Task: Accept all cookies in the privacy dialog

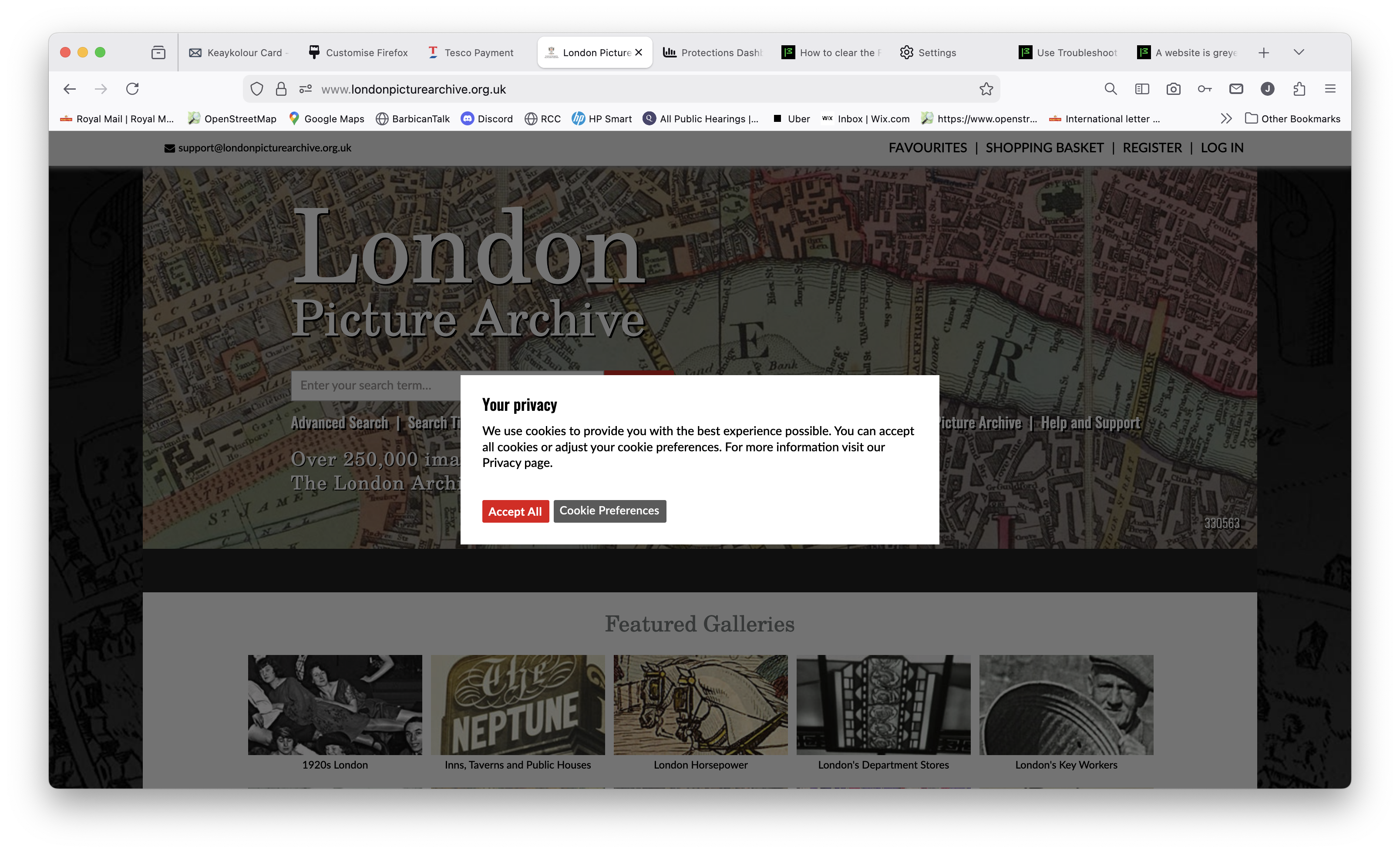Action: point(515,511)
